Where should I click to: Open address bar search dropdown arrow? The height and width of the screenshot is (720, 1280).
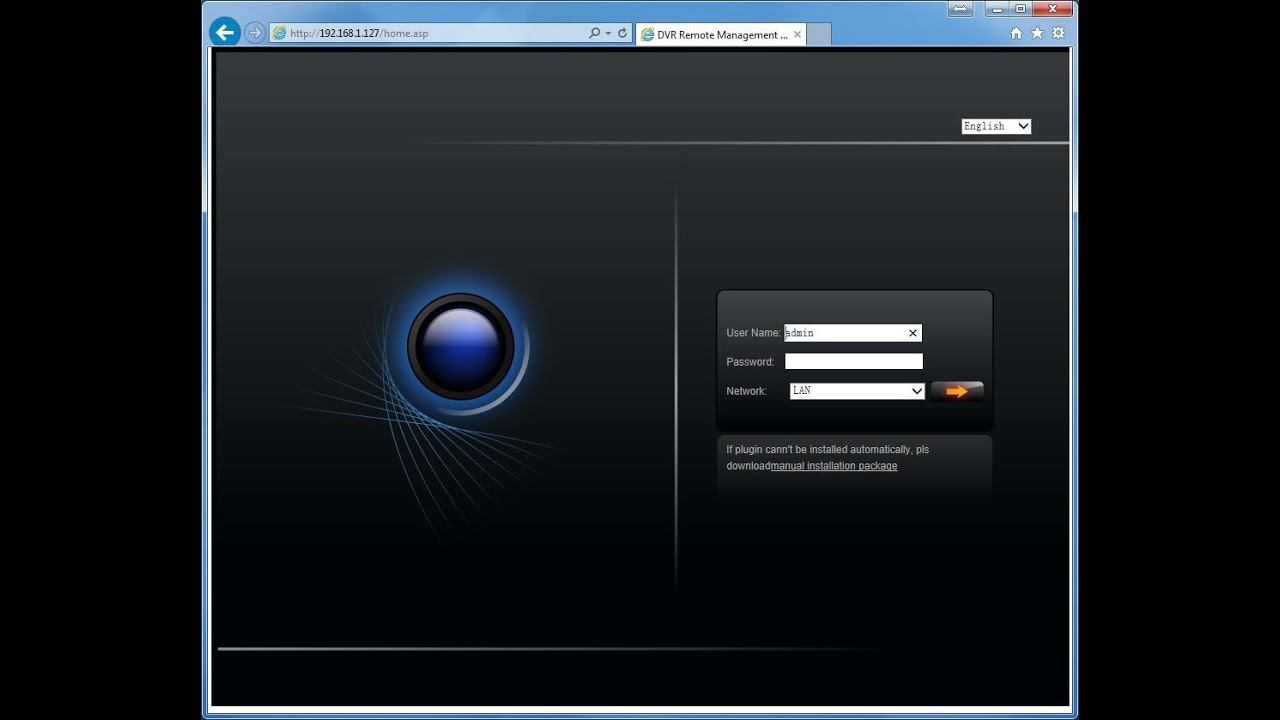608,33
